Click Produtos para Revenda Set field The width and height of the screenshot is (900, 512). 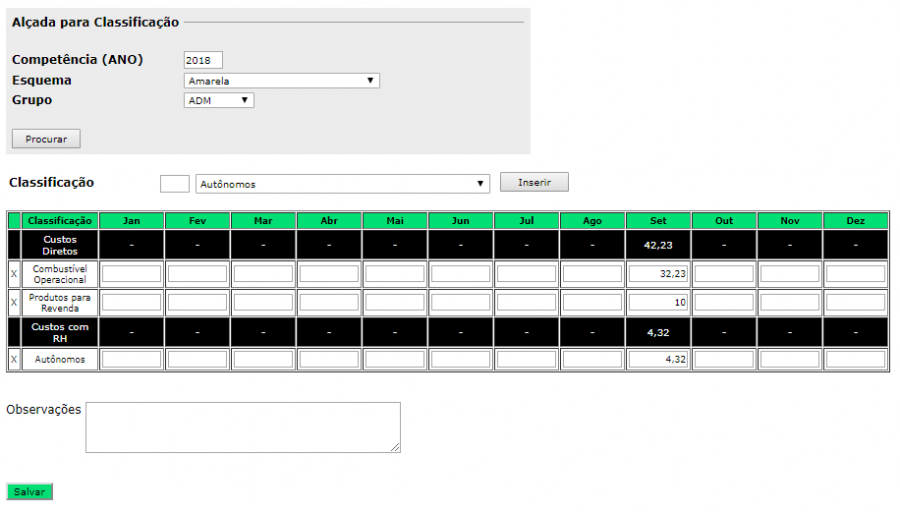[658, 302]
